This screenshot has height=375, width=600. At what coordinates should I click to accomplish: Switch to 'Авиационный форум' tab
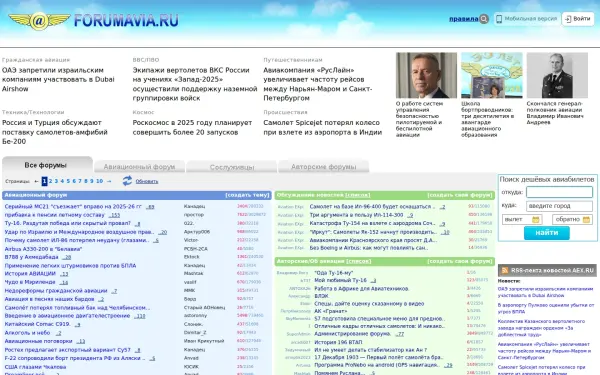tap(139, 167)
